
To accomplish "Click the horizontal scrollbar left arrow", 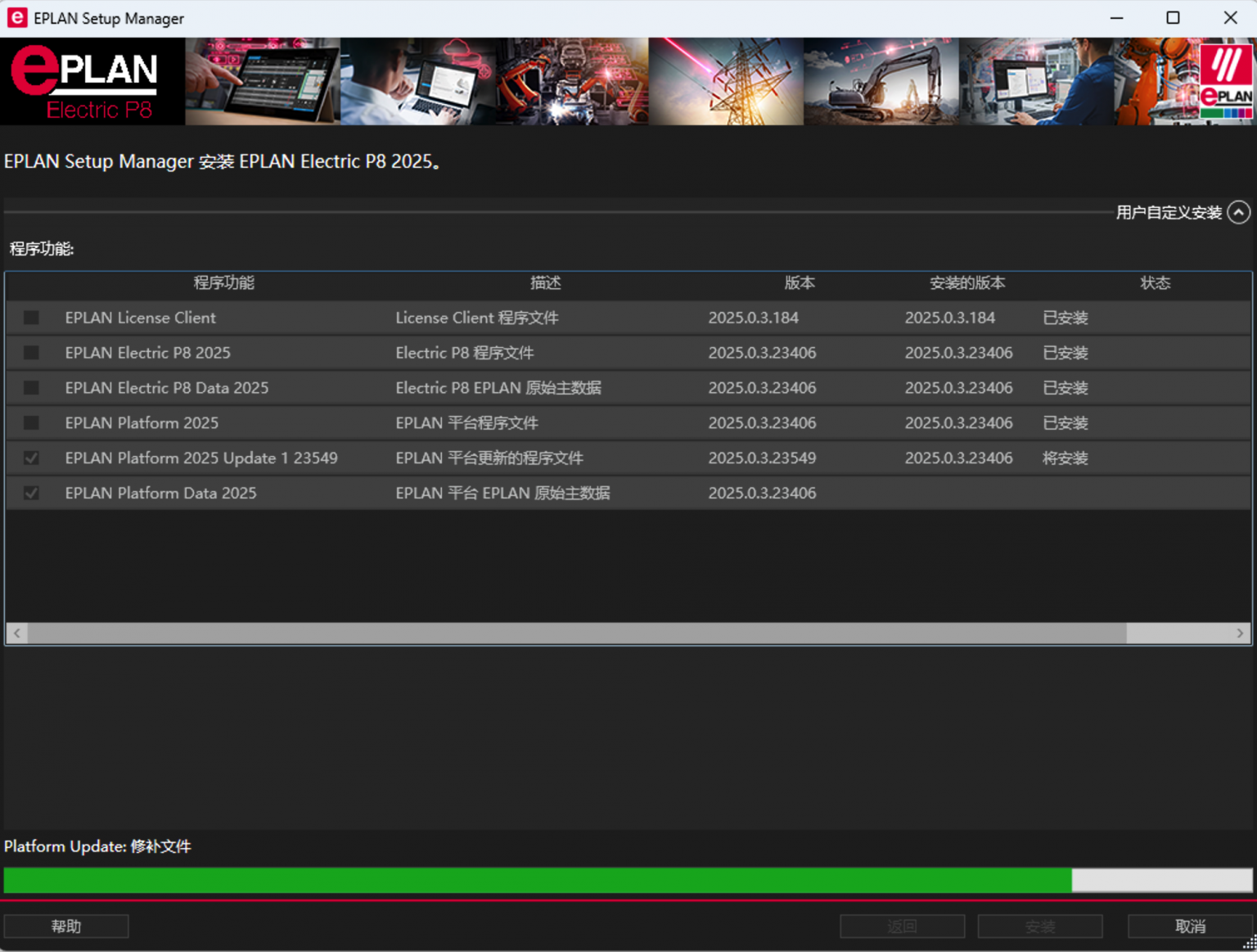I will 17,634.
